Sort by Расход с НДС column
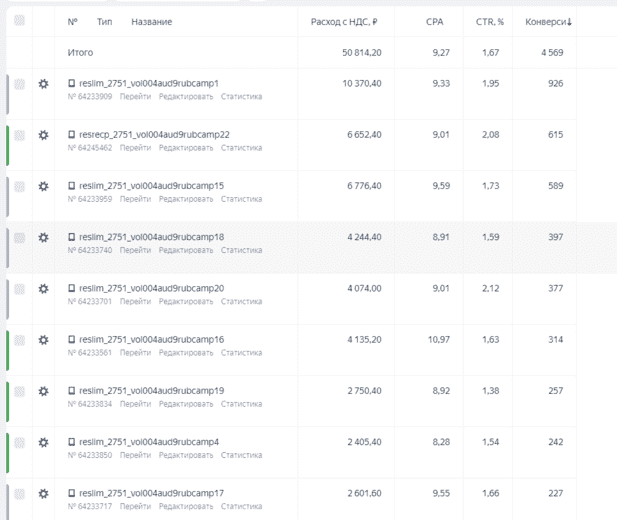The image size is (617, 520). point(344,22)
